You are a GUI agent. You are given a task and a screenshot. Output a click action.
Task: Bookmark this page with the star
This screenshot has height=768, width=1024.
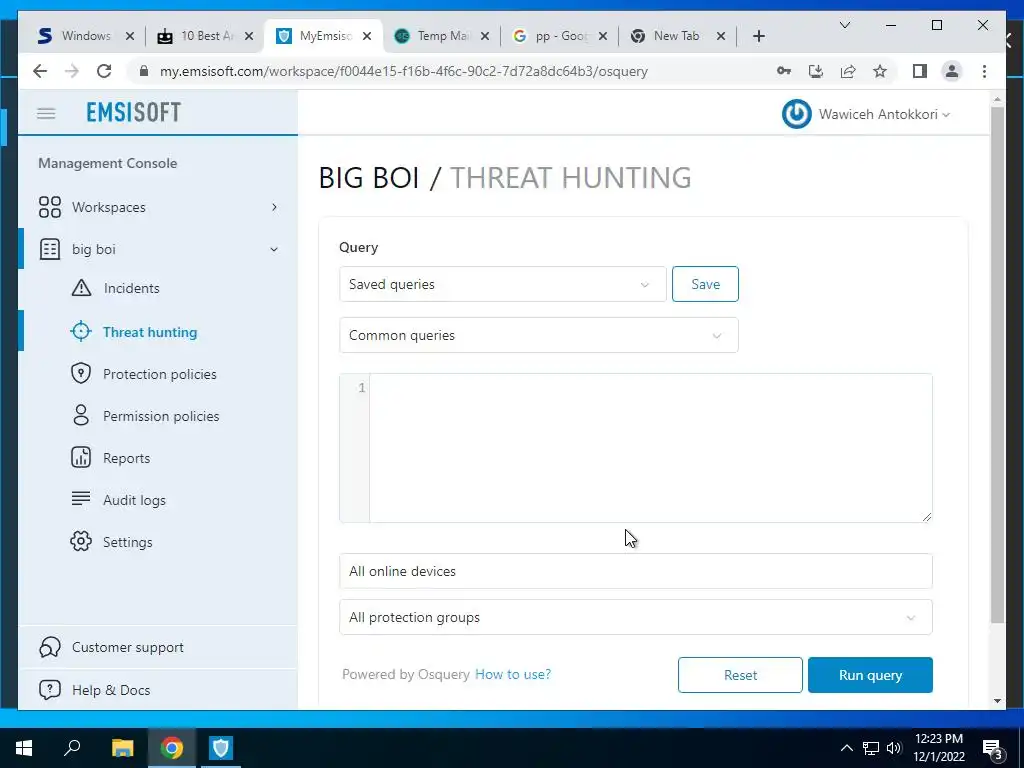click(x=880, y=71)
